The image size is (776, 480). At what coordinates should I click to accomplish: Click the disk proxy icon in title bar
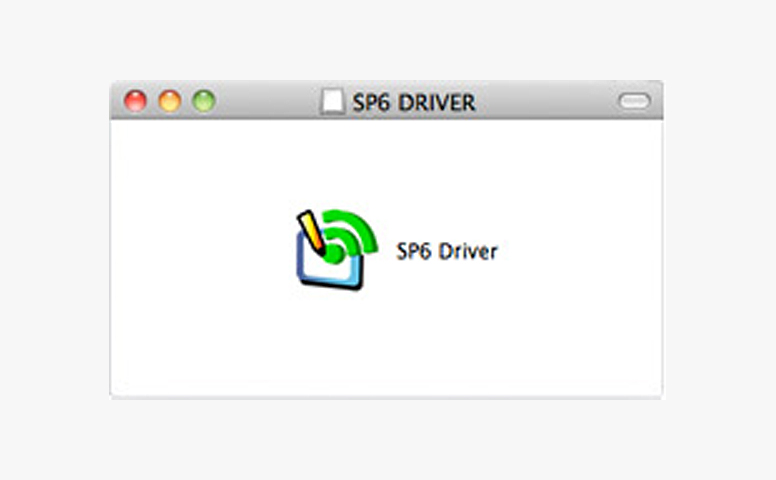tap(331, 101)
